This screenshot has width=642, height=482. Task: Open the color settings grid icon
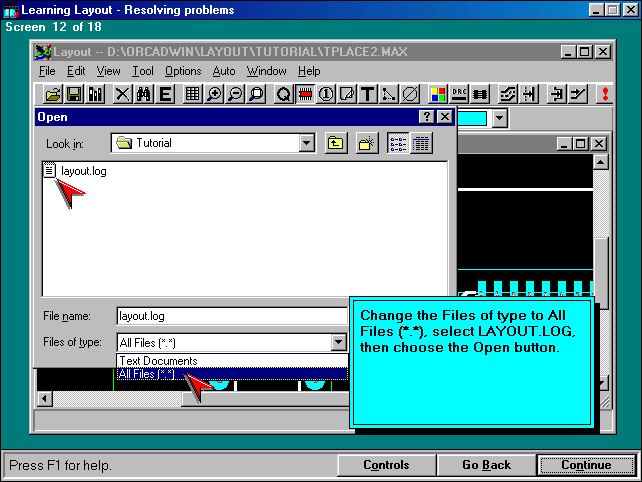pos(438,94)
